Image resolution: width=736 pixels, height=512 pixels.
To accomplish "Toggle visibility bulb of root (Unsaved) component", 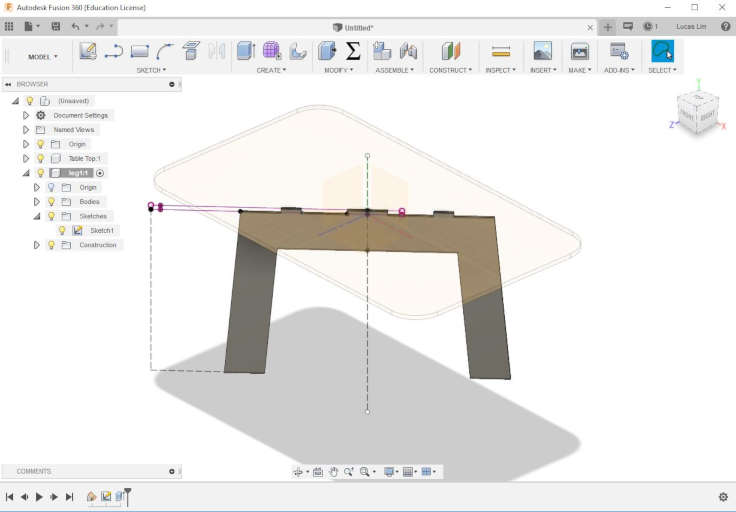I will [30, 101].
